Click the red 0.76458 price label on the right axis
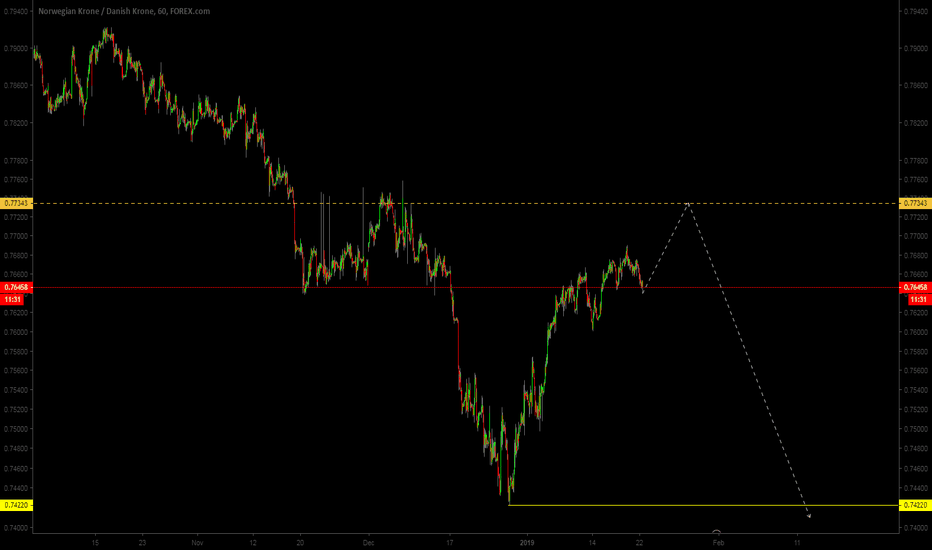This screenshot has width=932, height=550. [x=915, y=287]
